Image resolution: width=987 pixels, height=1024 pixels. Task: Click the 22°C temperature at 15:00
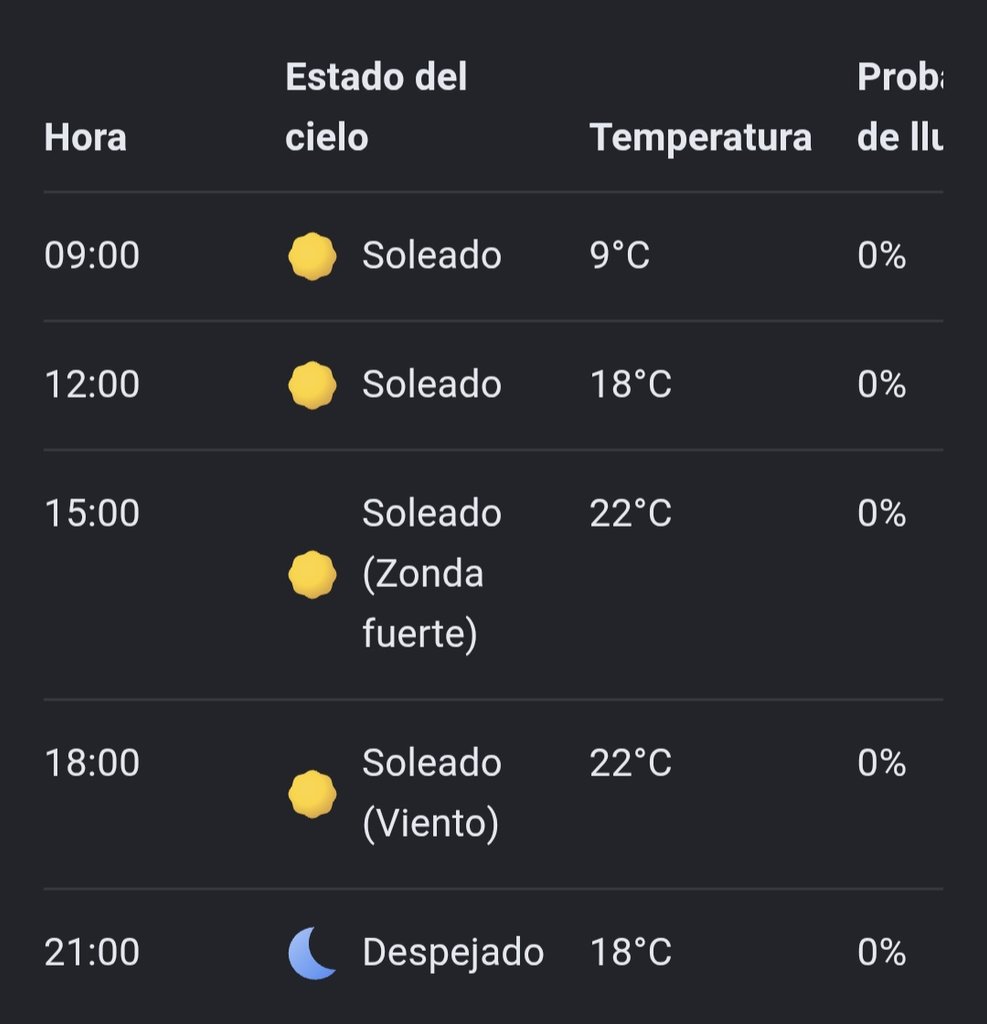pyautogui.click(x=630, y=513)
